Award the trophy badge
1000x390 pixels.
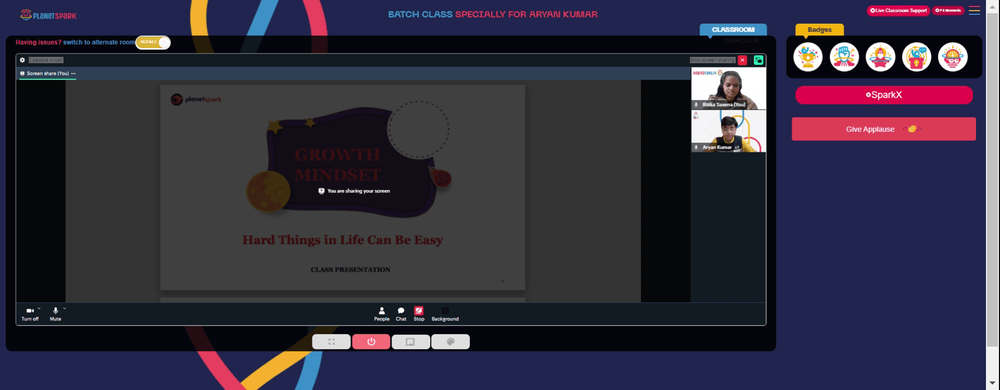pos(807,57)
